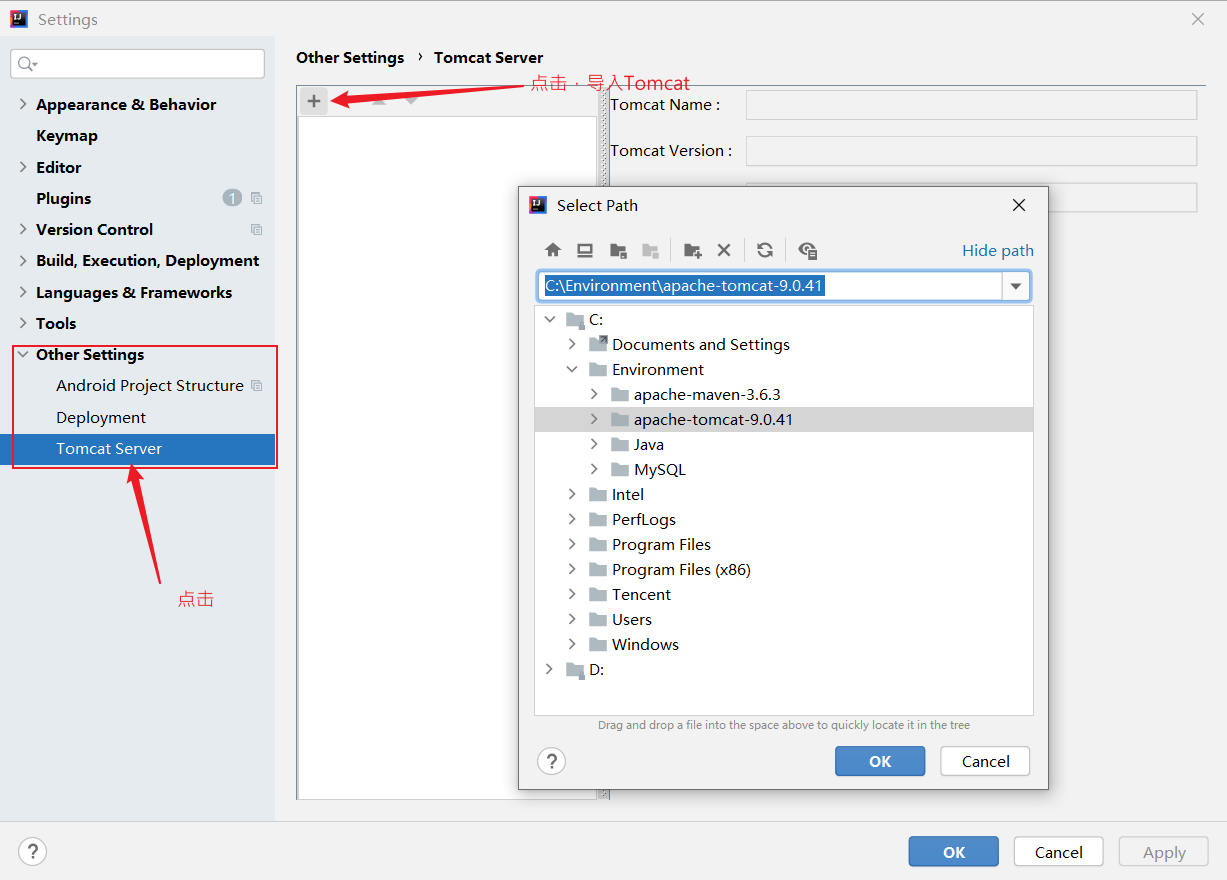Open the Plugins settings page
1227x880 pixels.
click(64, 198)
